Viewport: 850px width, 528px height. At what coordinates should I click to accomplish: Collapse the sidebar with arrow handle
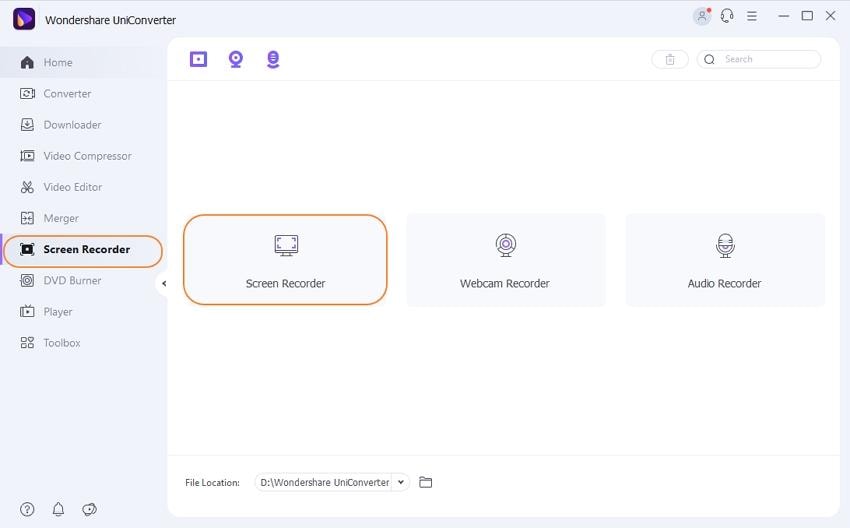tap(163, 283)
